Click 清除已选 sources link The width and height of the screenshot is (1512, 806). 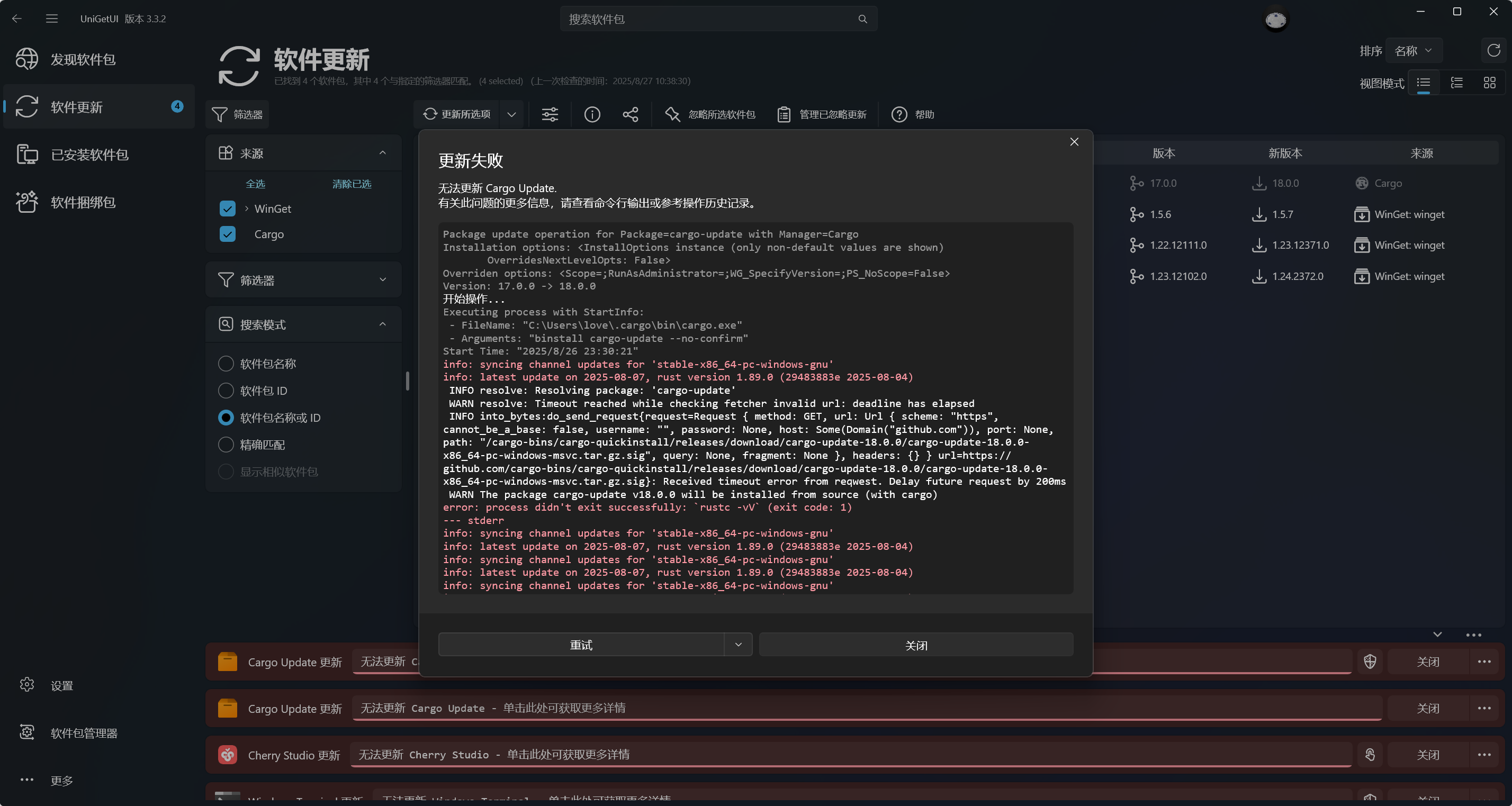tap(352, 184)
